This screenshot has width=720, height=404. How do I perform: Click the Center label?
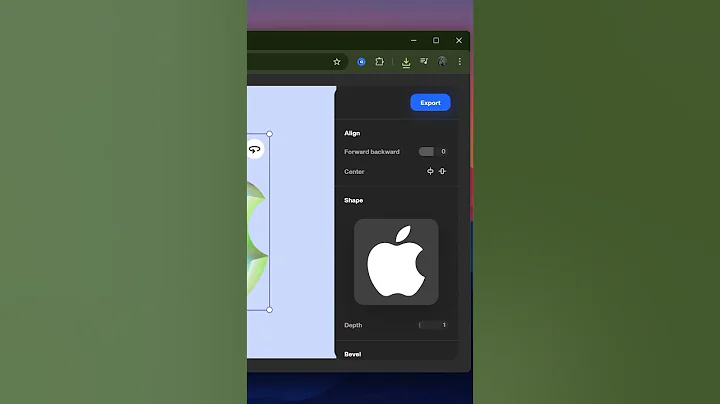pos(354,172)
